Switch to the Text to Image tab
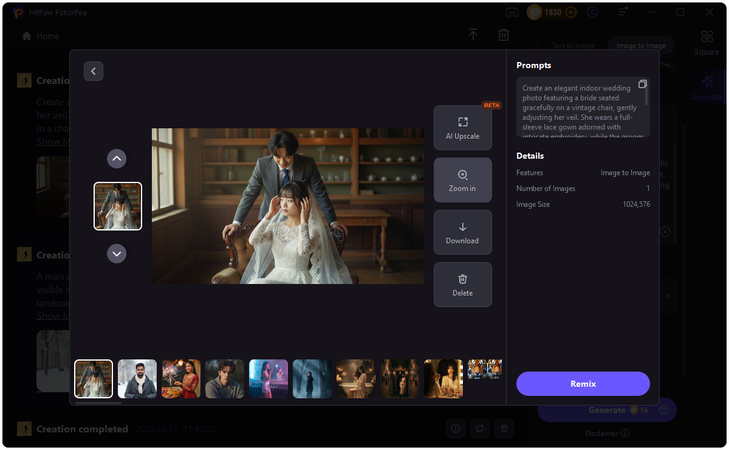 tap(573, 46)
